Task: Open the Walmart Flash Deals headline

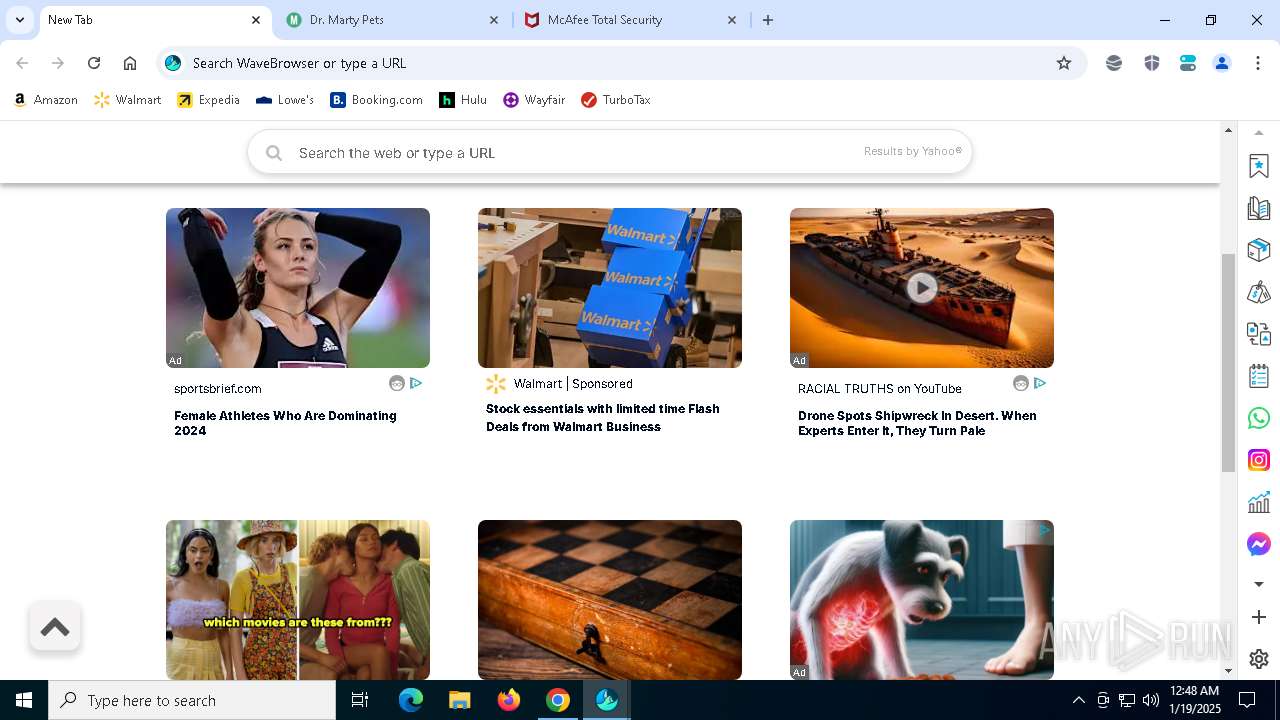Action: pyautogui.click(x=603, y=418)
